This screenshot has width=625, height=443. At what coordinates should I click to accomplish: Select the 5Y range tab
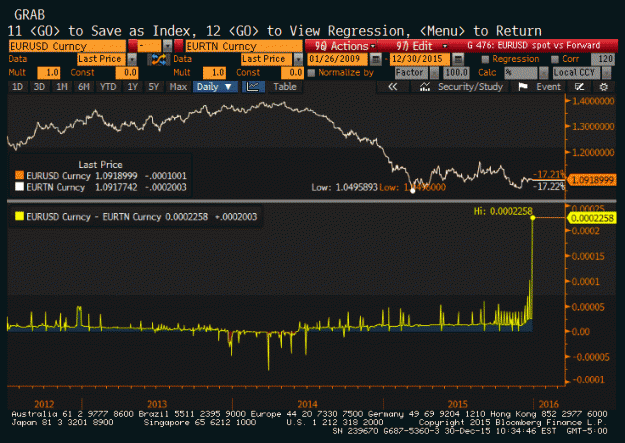[154, 87]
